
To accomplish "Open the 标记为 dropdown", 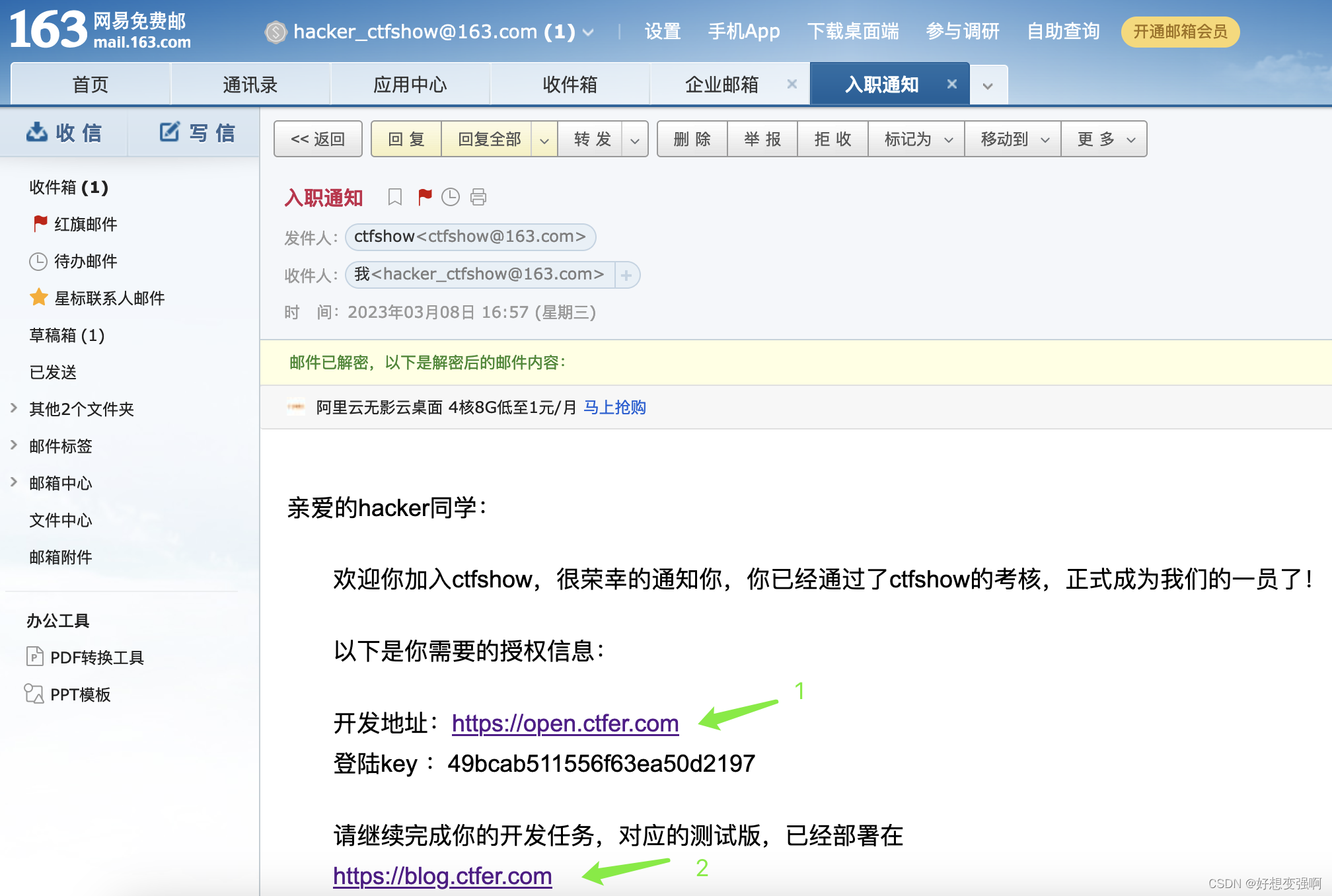I will tap(916, 139).
